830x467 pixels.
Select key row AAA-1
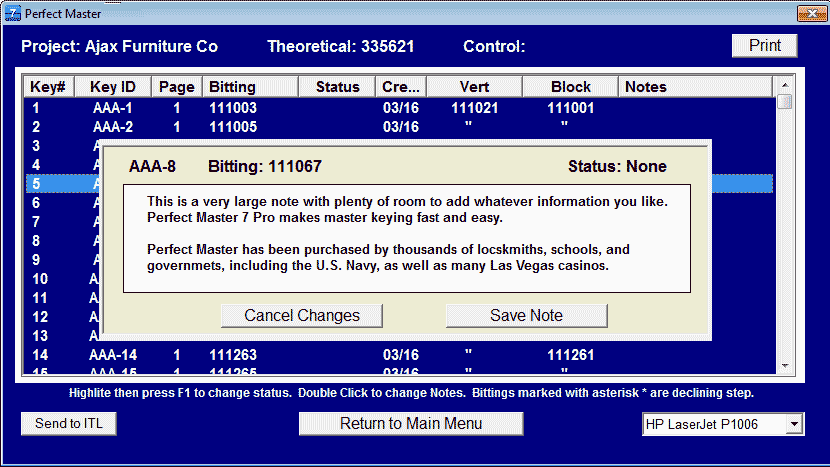point(400,108)
